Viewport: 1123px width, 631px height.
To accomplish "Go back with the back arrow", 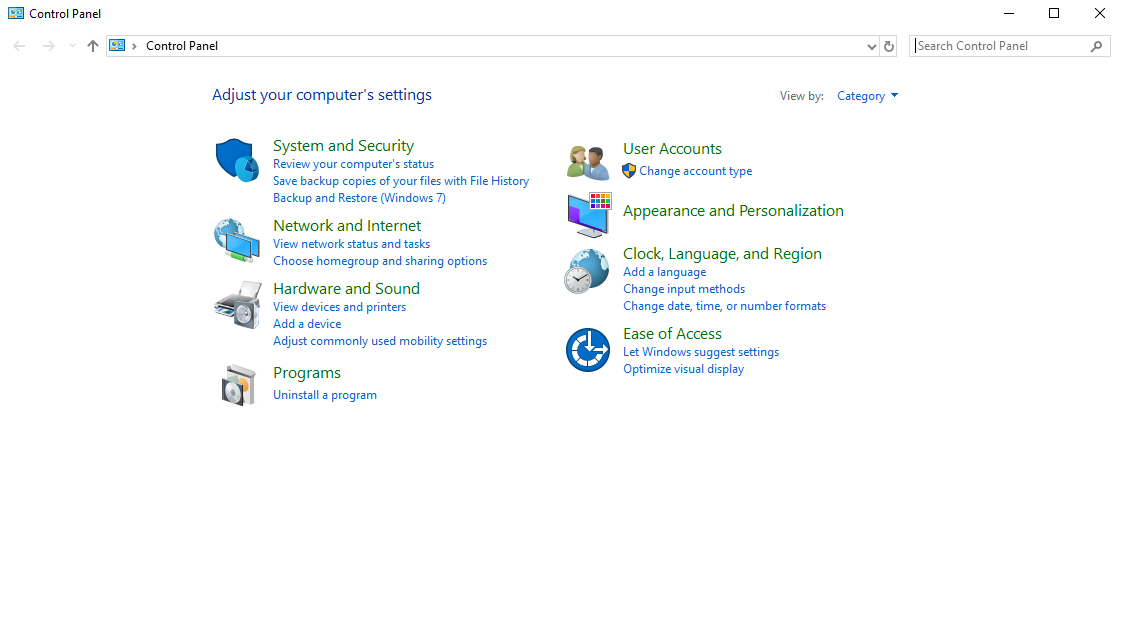I will point(19,46).
